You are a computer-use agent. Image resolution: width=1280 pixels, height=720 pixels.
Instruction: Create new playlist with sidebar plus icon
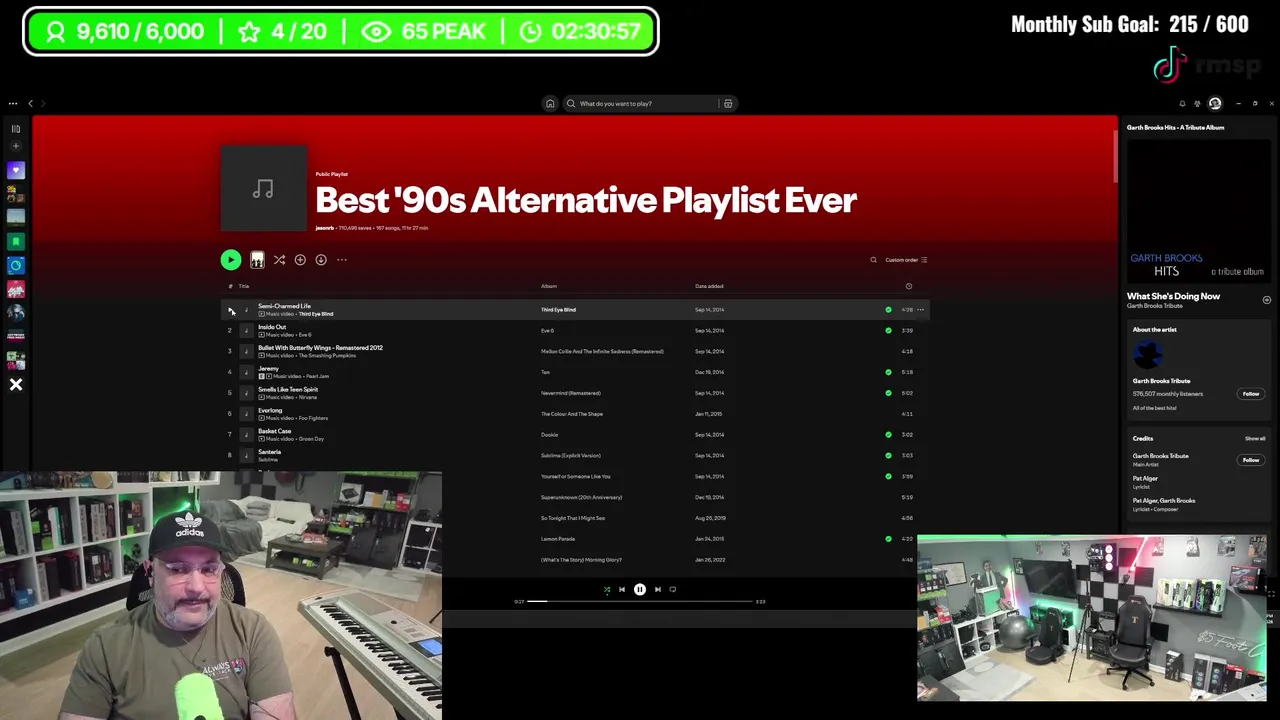coord(16,146)
